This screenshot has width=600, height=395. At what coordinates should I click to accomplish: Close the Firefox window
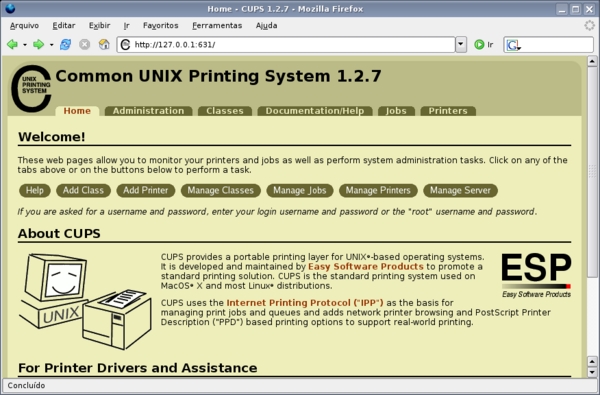pyautogui.click(x=590, y=9)
